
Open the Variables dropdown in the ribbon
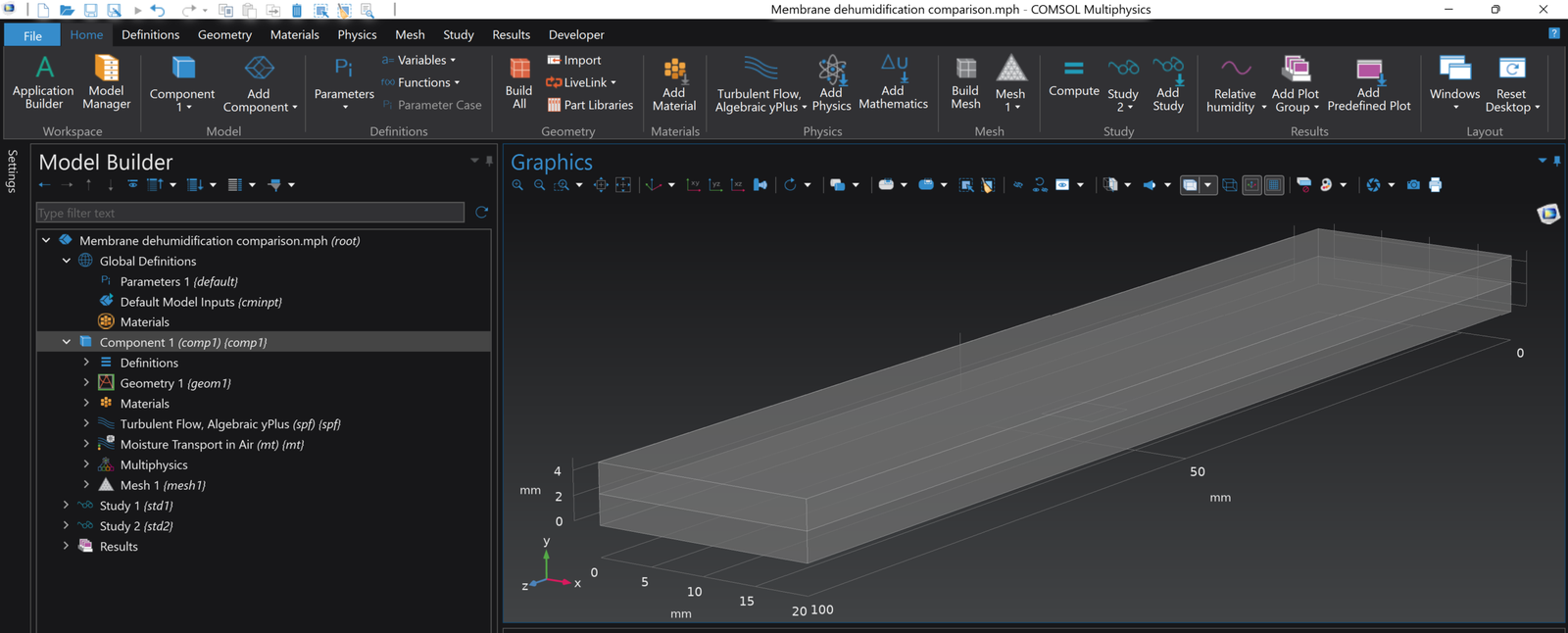coord(419,60)
